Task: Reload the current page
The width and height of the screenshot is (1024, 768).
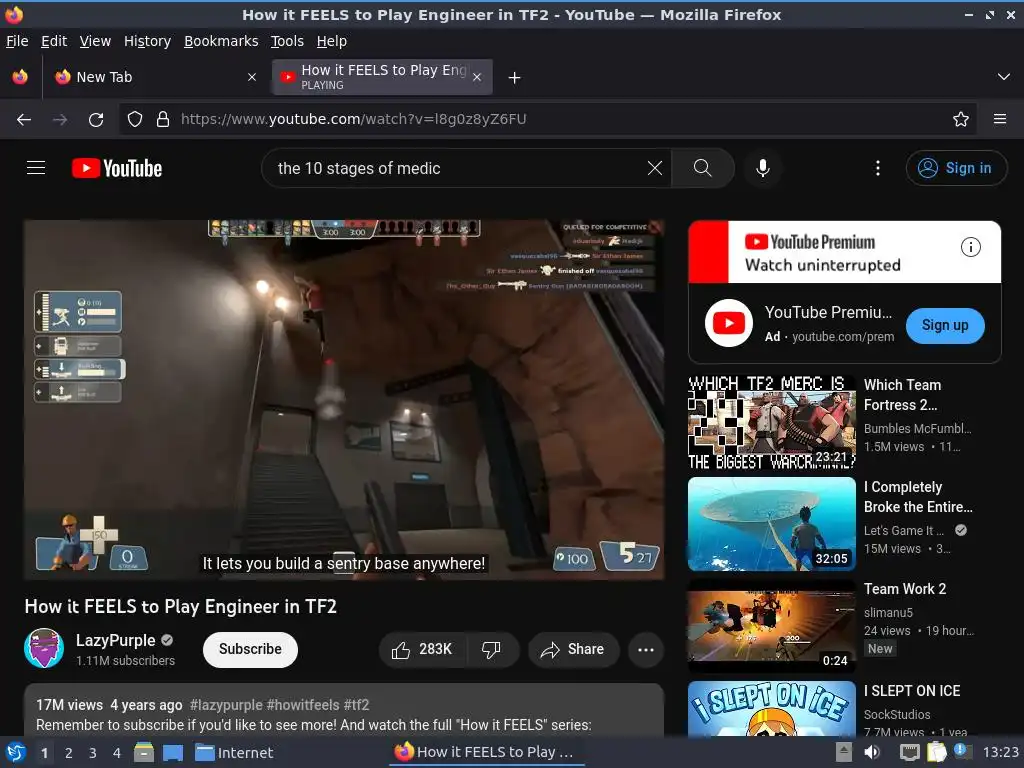Action: [96, 119]
